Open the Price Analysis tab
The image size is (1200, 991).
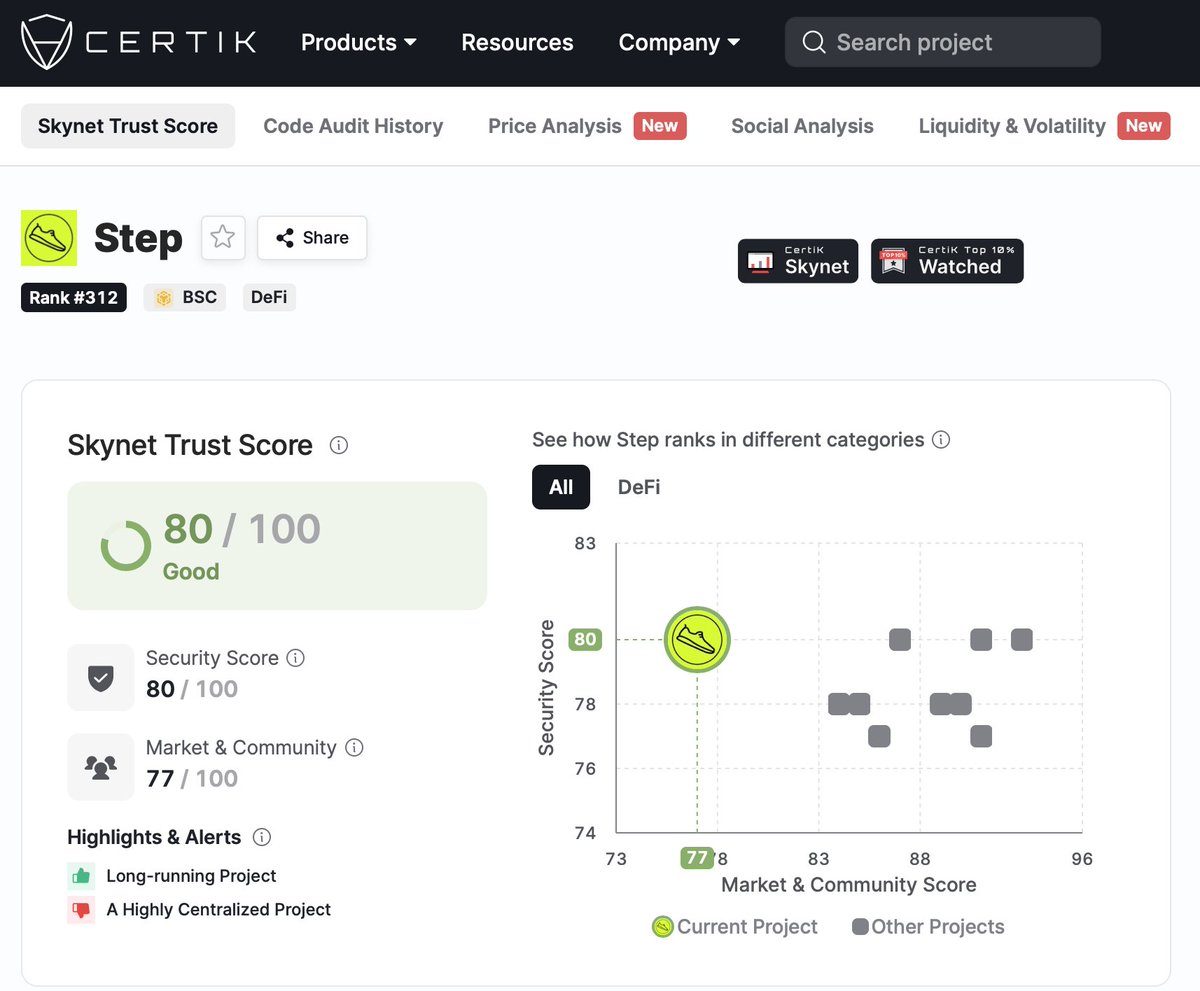[x=555, y=126]
